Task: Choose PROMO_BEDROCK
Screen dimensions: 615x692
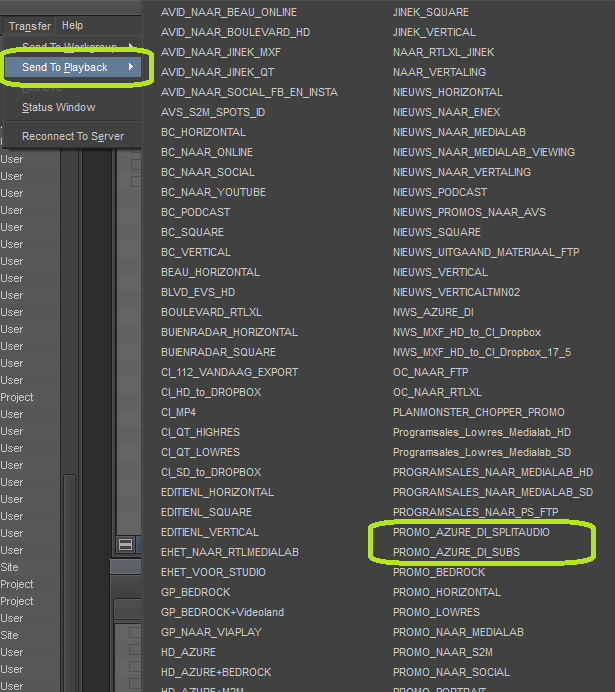Action: point(439,572)
